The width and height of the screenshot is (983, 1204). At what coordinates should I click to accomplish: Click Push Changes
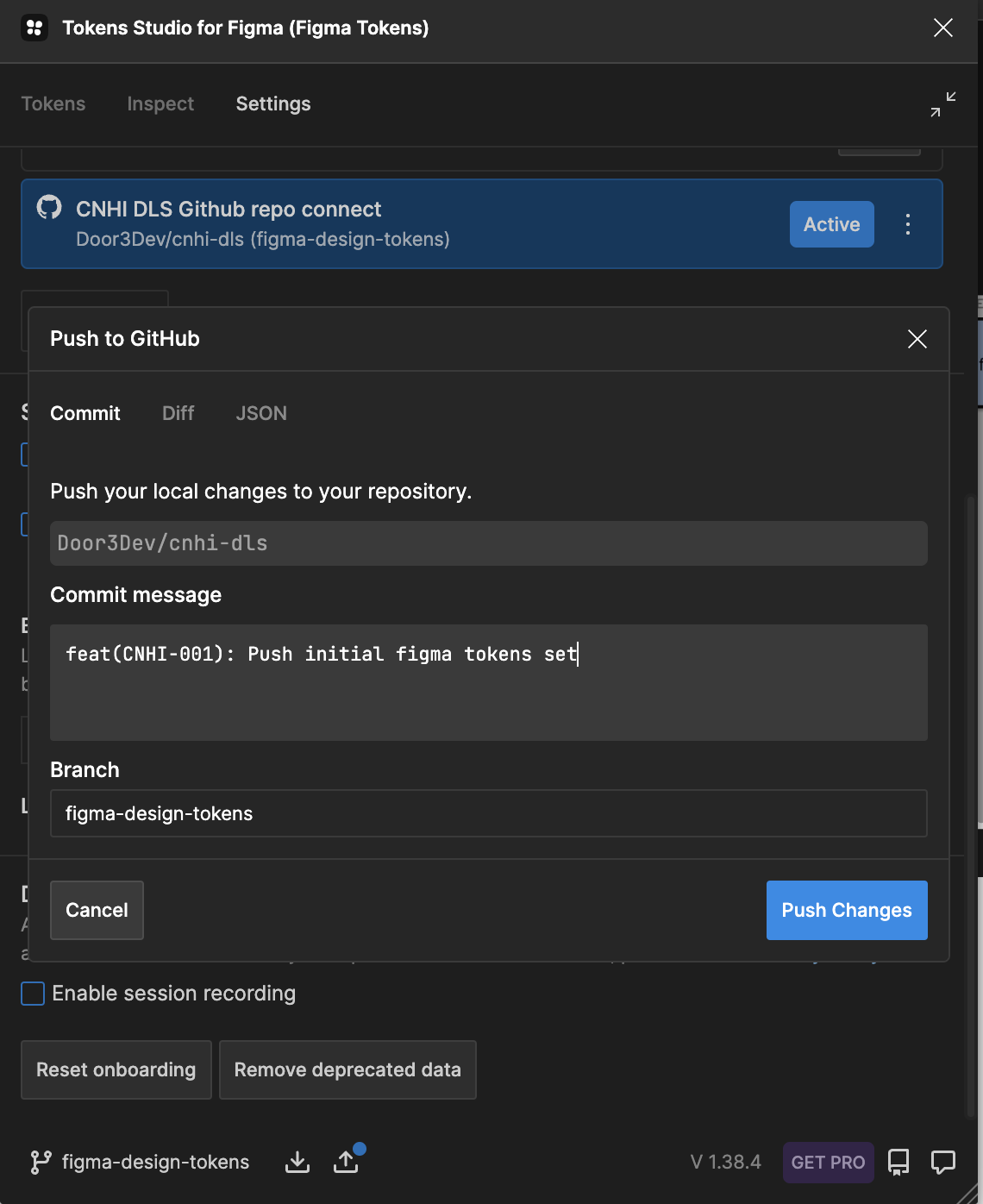pyautogui.click(x=847, y=910)
